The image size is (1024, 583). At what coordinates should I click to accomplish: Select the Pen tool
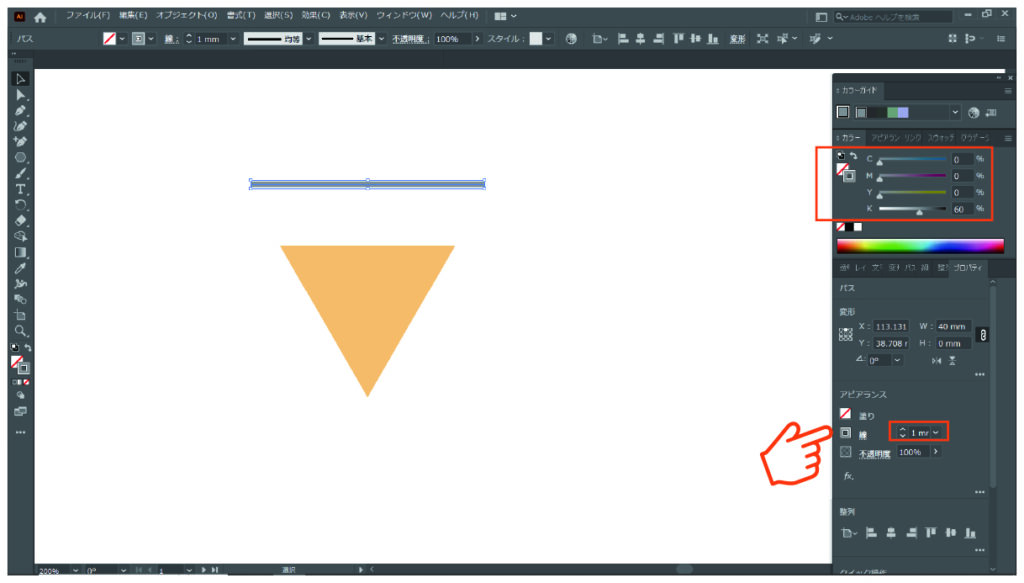point(20,111)
